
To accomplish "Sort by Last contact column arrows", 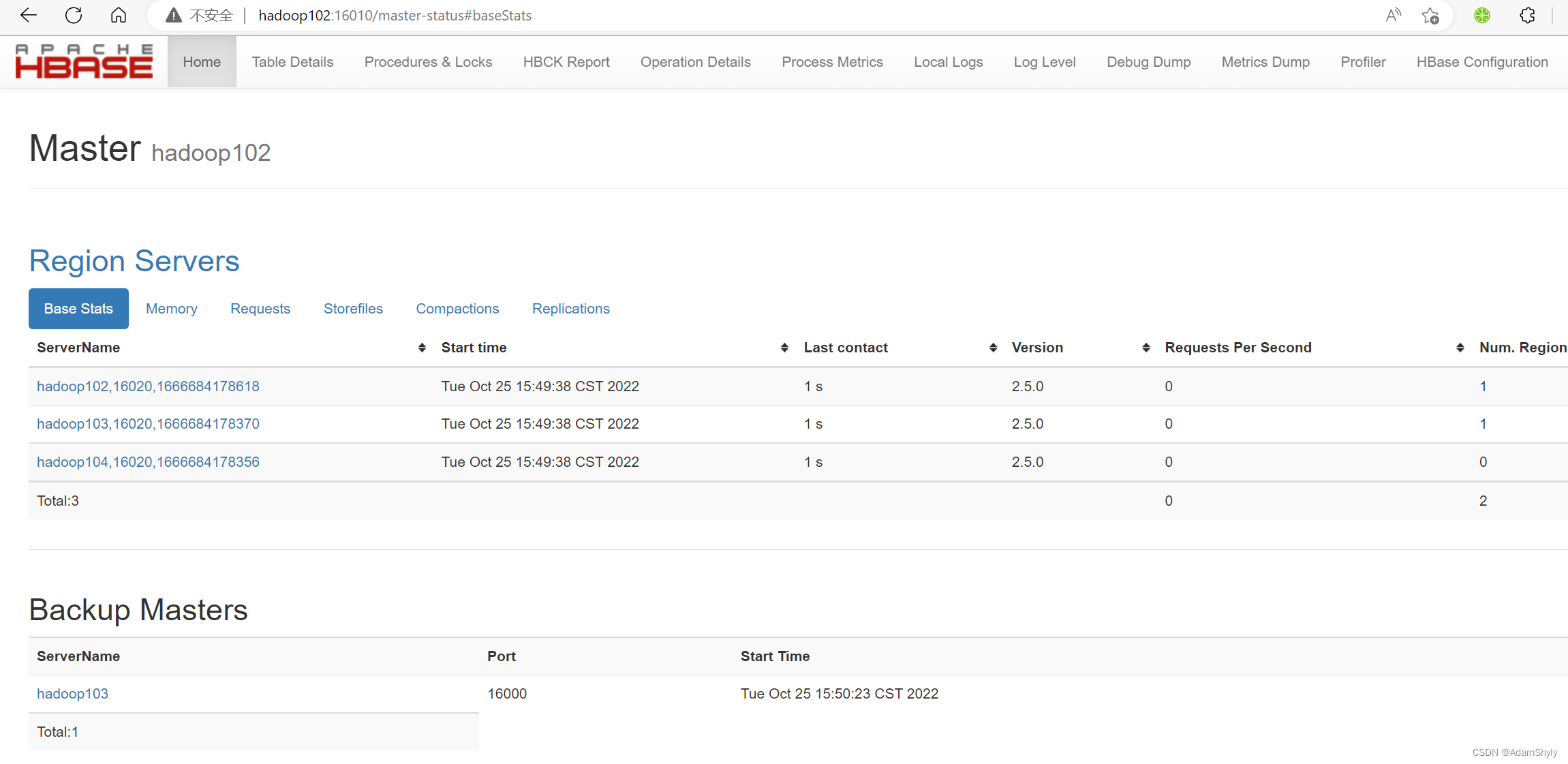I will 993,348.
